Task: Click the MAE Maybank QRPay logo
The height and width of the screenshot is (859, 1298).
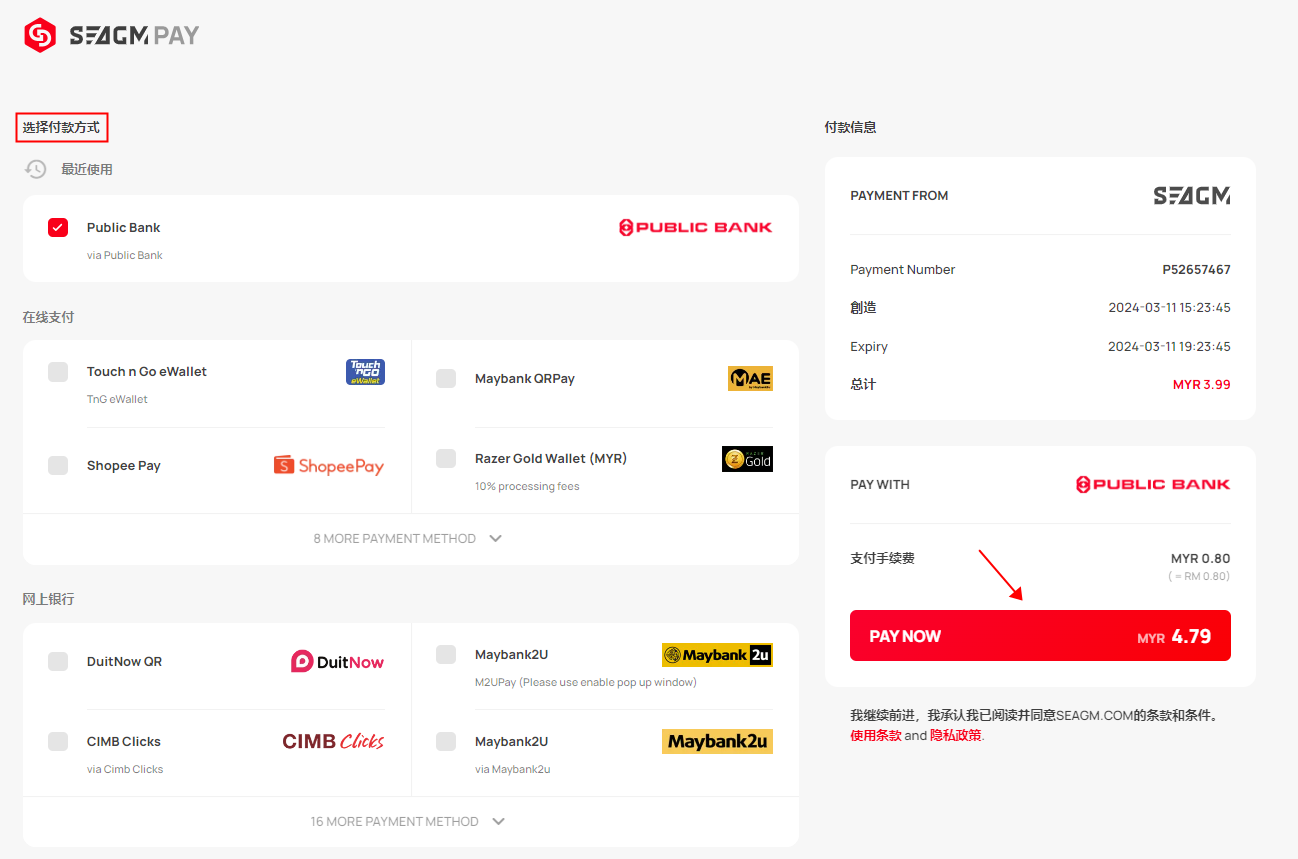Action: click(750, 379)
